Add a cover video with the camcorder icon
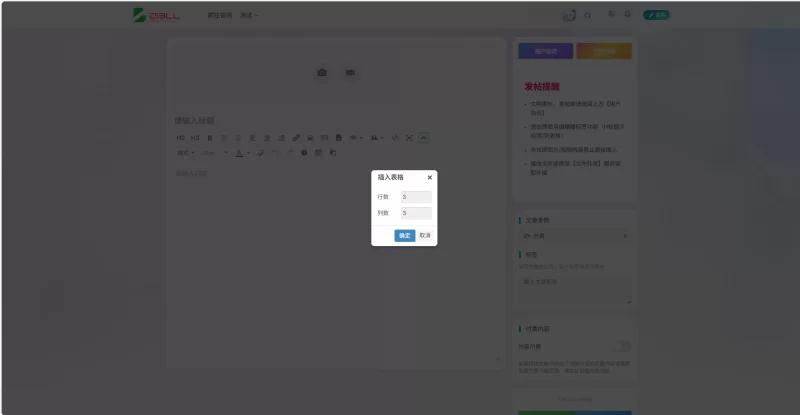 (350, 72)
